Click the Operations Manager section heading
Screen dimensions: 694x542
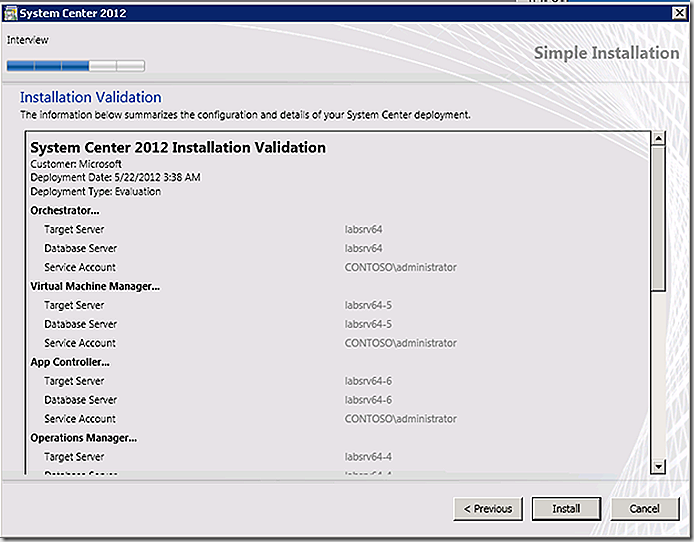(84, 438)
